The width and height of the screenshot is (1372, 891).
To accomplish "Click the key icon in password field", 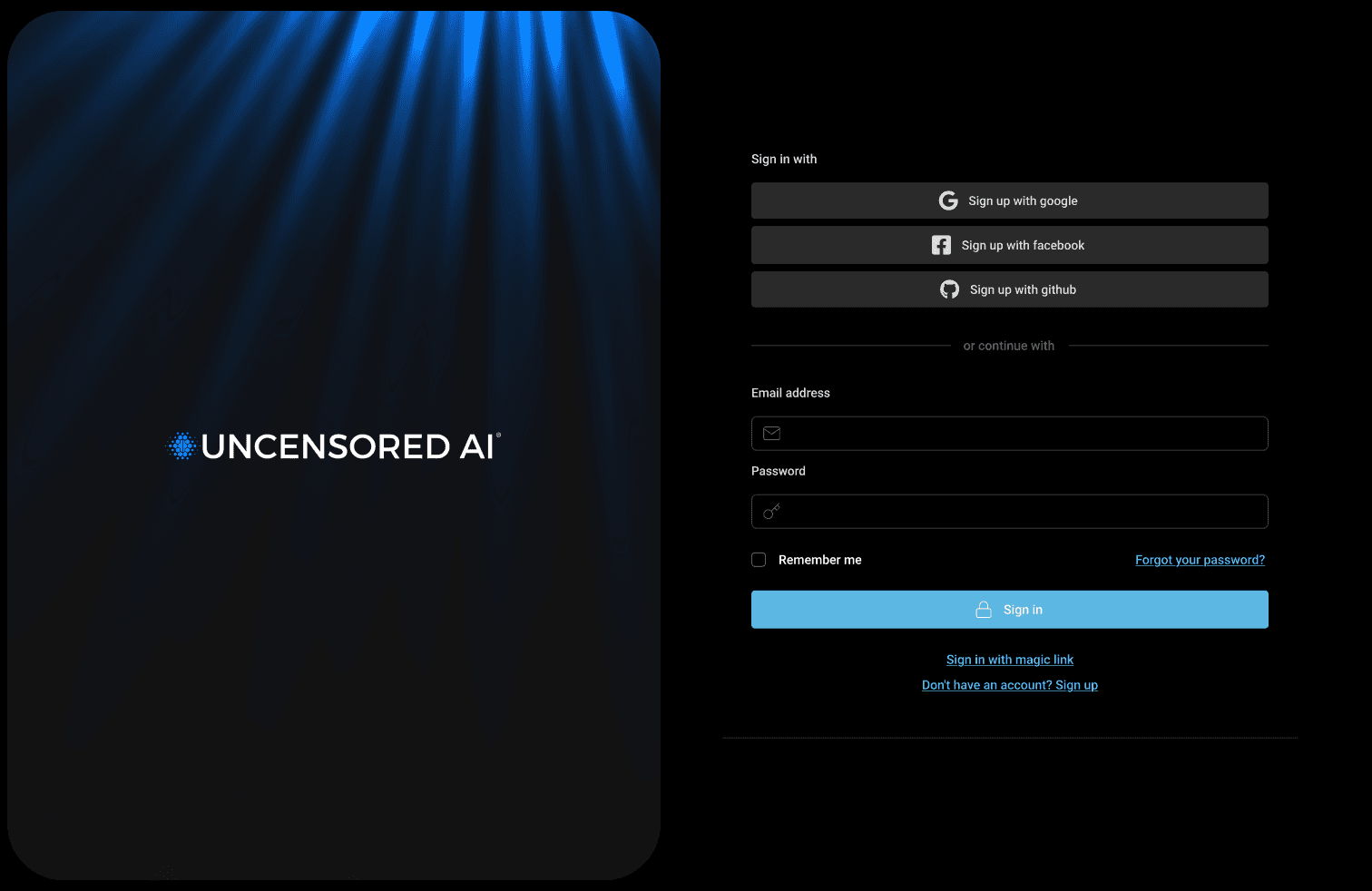I will coord(772,512).
